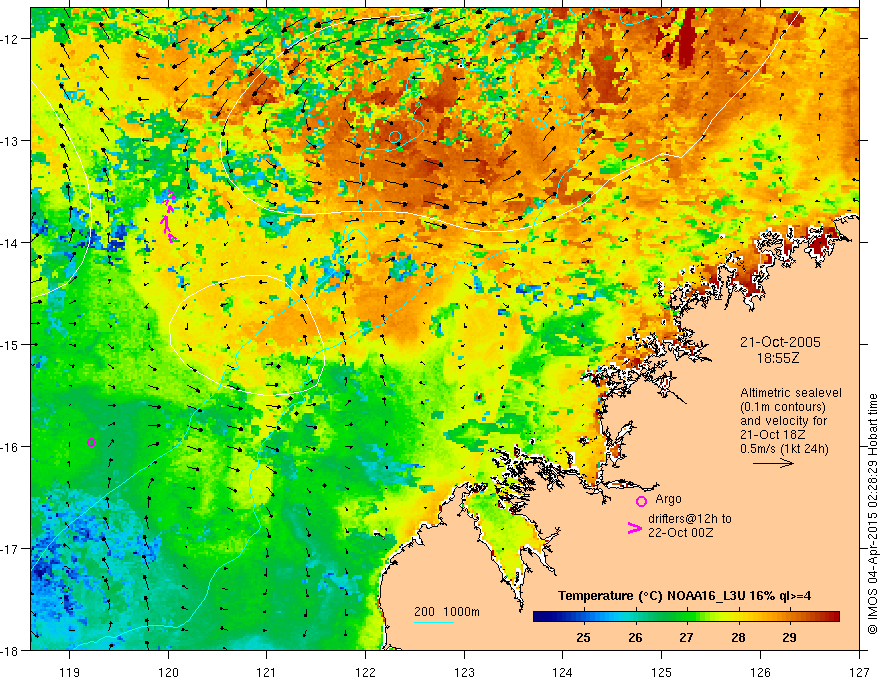Click the latitude label -12
Viewport: 880px width, 680px height.
[12, 39]
